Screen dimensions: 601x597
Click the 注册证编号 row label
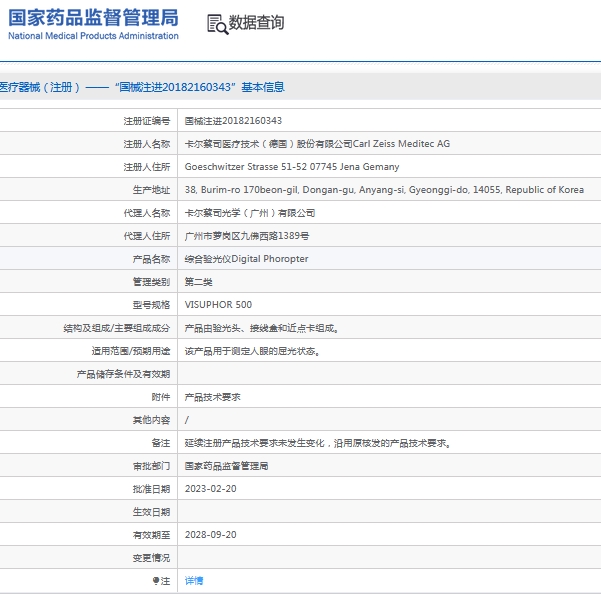click(x=147, y=121)
